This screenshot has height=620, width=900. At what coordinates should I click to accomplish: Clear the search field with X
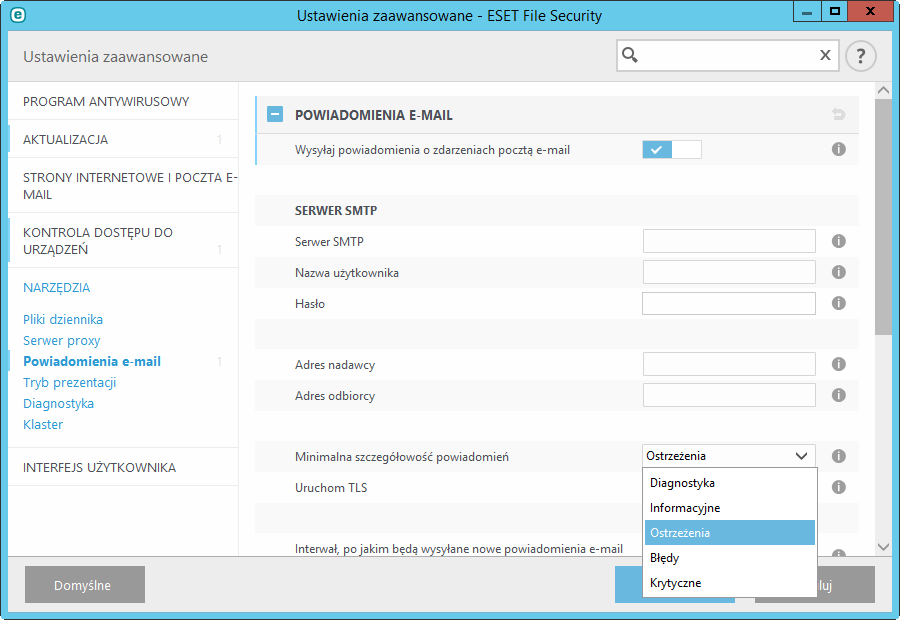[825, 55]
